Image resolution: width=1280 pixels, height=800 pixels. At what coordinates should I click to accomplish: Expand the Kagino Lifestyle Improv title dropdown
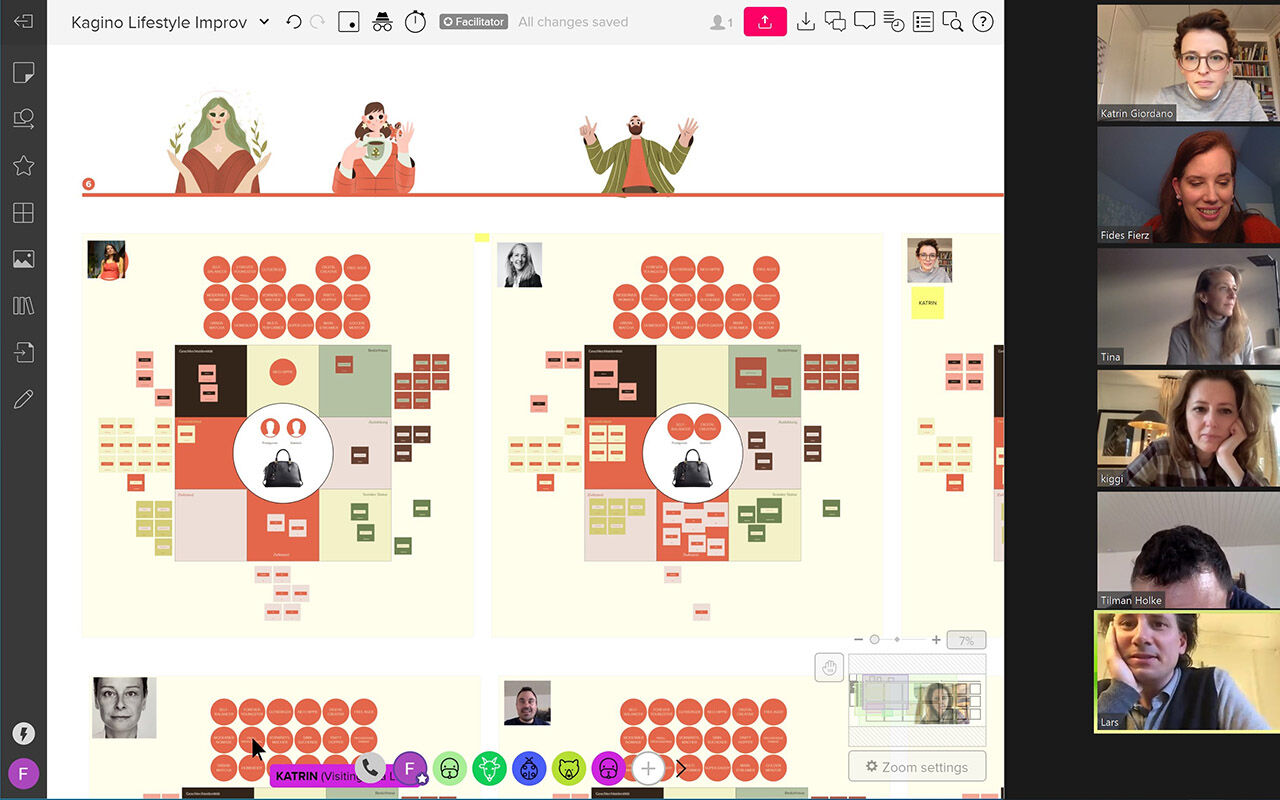coord(264,22)
